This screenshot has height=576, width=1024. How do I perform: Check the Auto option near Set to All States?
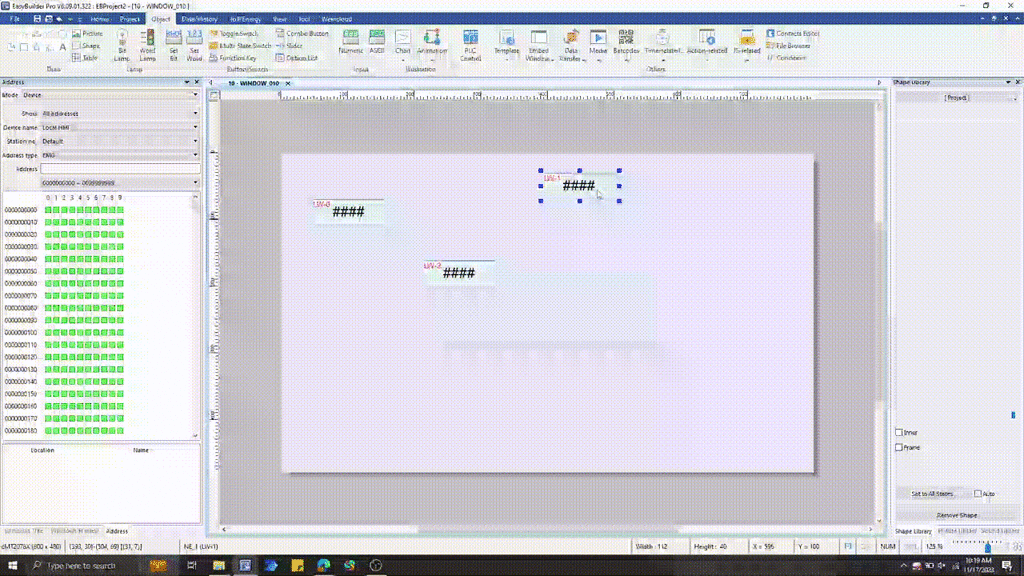pos(978,493)
